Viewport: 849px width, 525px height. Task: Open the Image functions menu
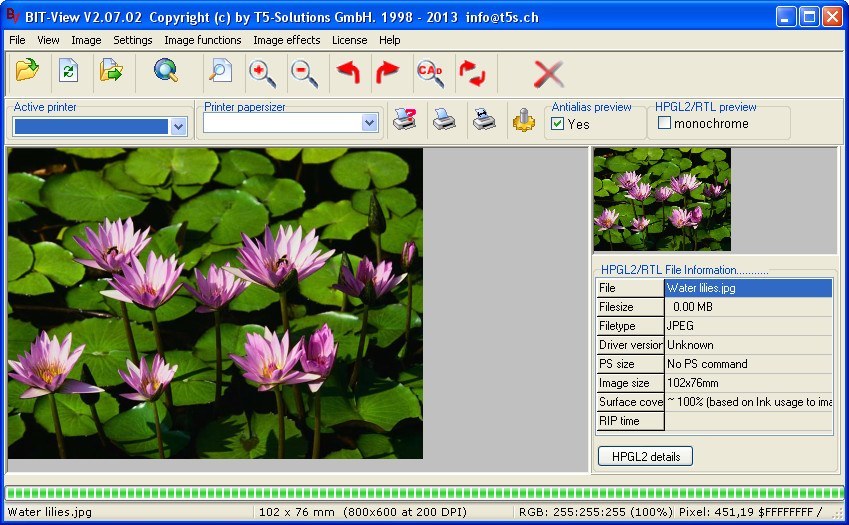tap(203, 40)
